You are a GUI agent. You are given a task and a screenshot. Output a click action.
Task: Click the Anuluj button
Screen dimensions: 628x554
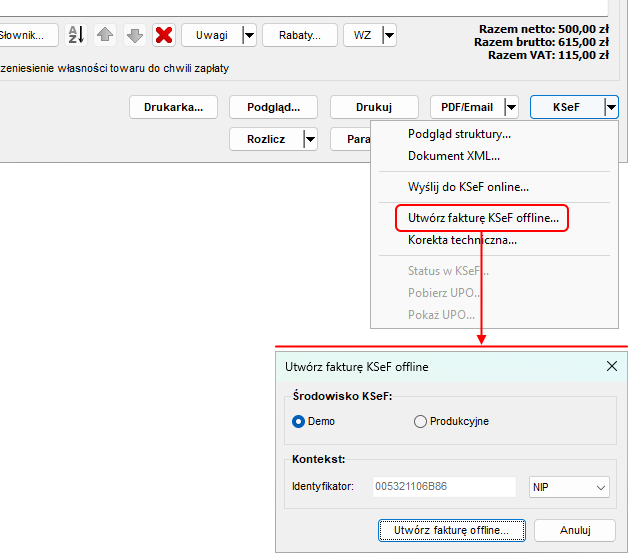point(574,530)
